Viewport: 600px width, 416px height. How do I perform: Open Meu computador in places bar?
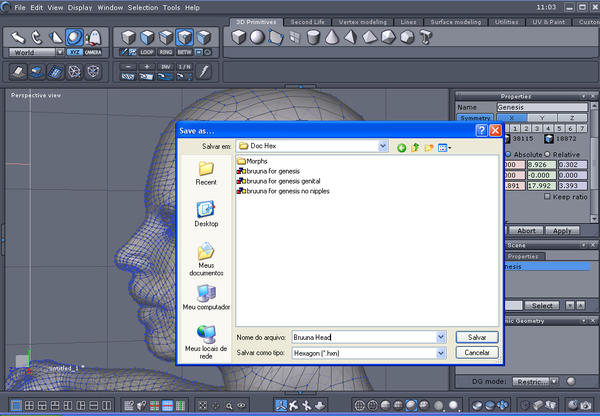206,297
